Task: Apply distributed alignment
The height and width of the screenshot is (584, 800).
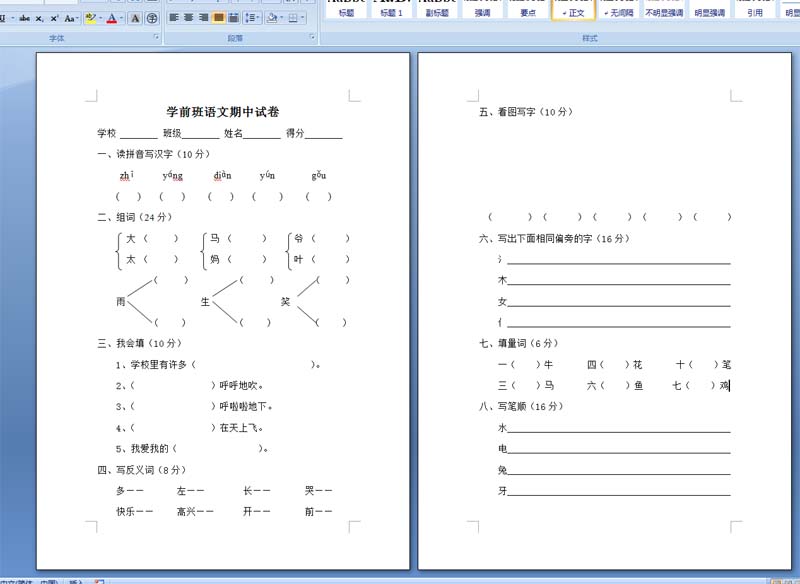Action: point(234,18)
